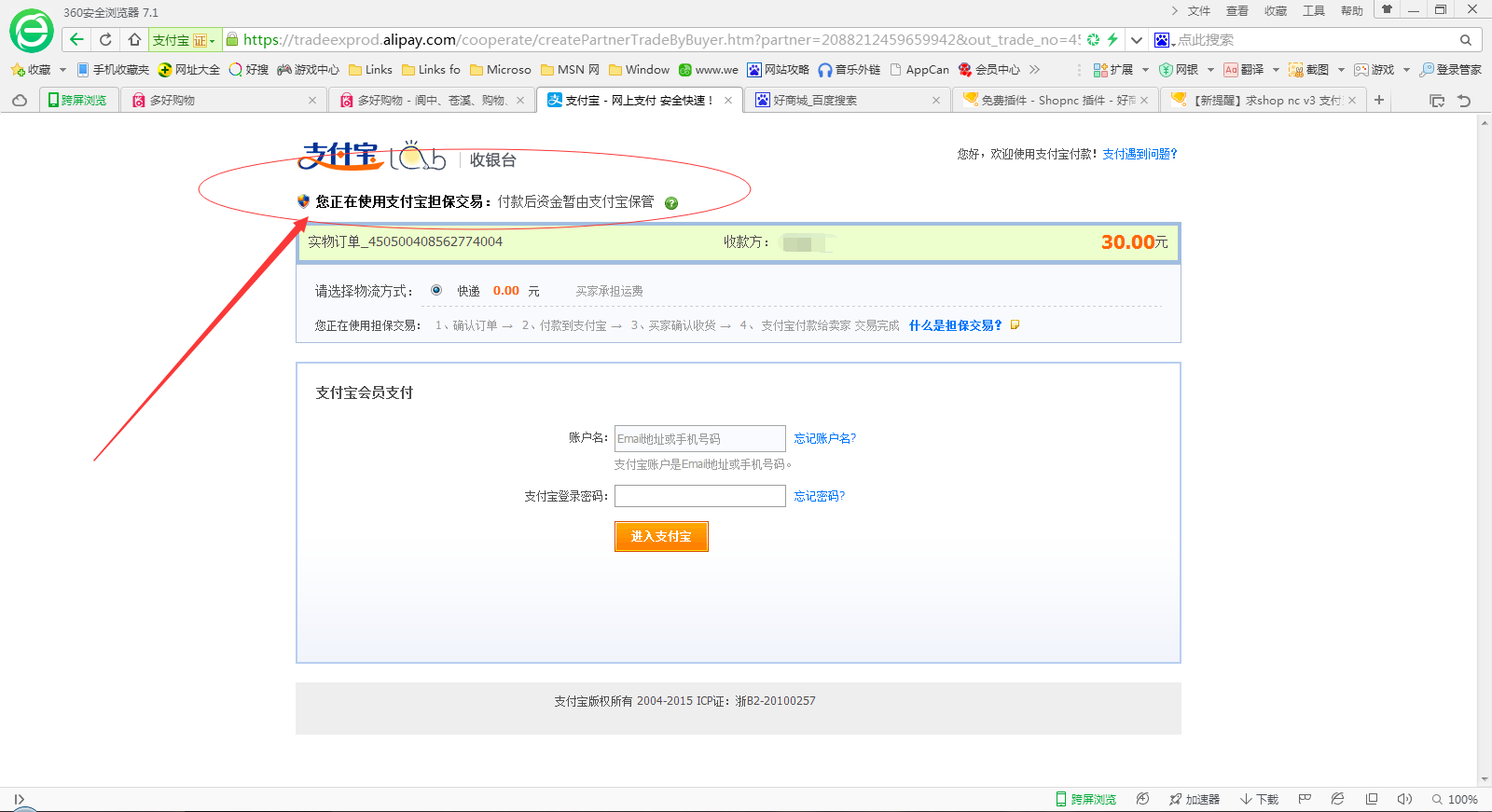
Task: Click the sound speaker icon in status bar
Action: [x=1404, y=799]
